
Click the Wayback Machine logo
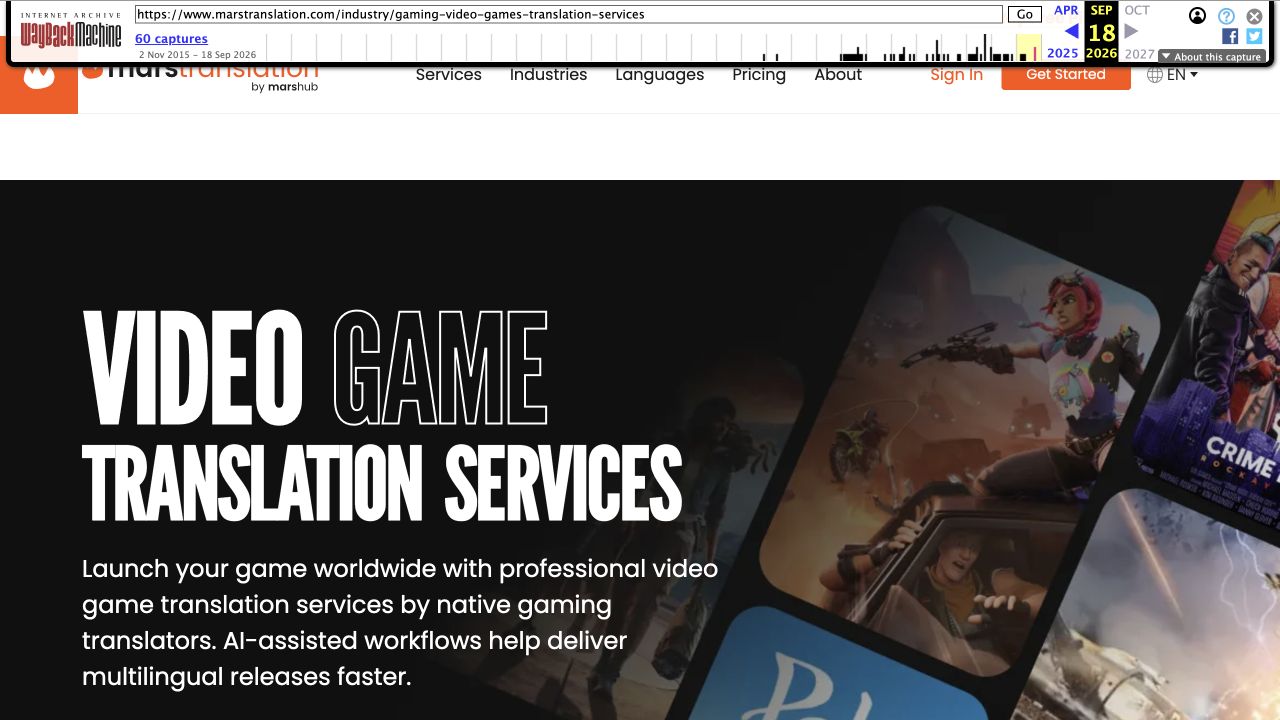coord(71,31)
